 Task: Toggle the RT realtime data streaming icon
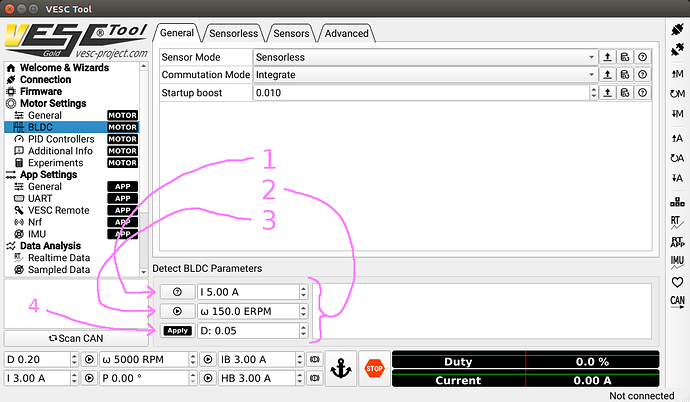[677, 222]
